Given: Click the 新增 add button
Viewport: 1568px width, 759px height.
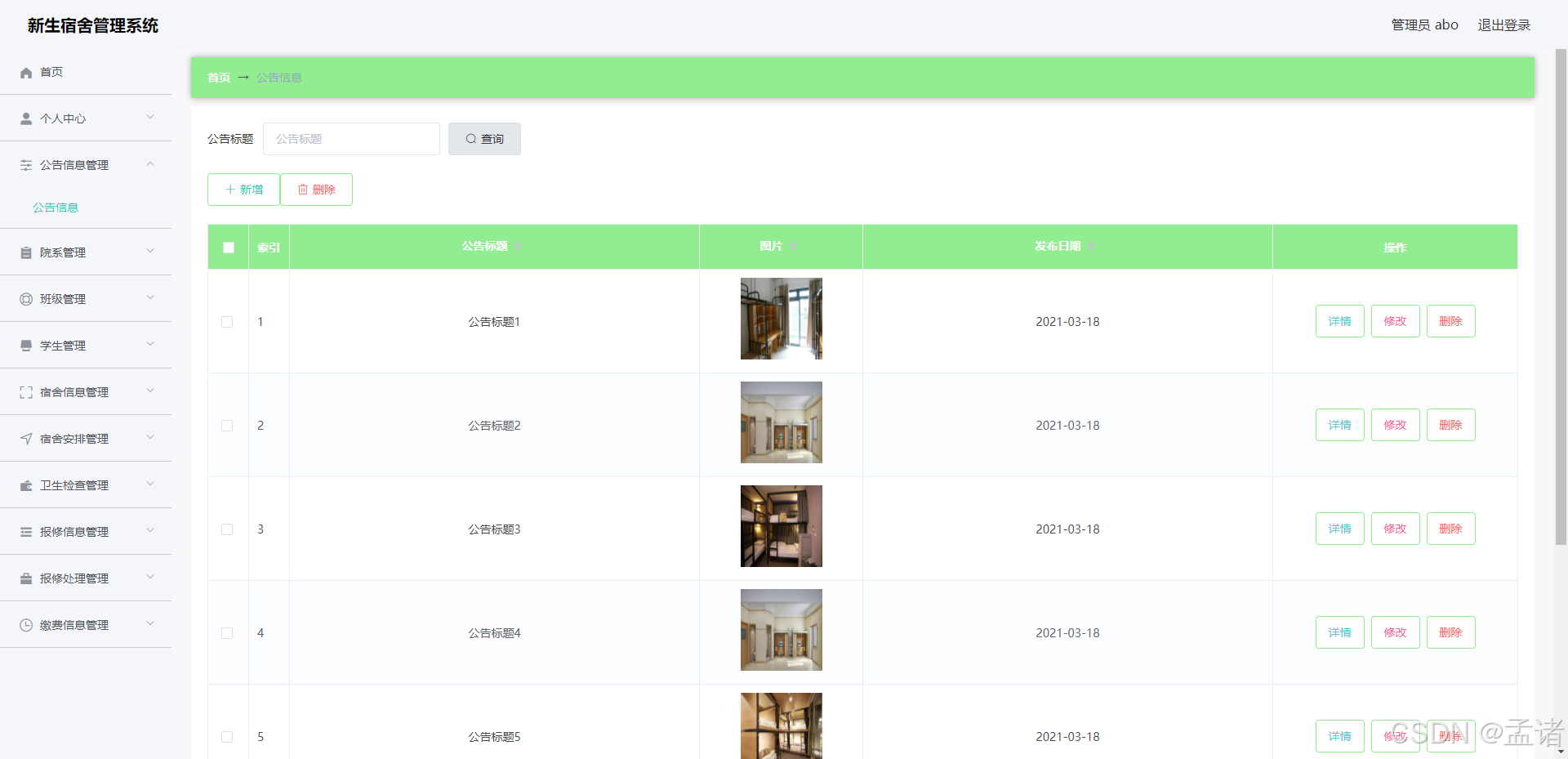Looking at the screenshot, I should coord(243,190).
